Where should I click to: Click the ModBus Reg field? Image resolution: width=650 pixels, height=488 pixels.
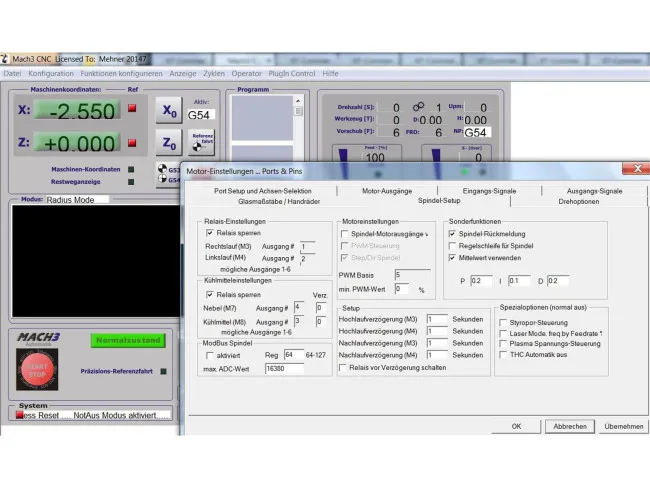tap(294, 355)
